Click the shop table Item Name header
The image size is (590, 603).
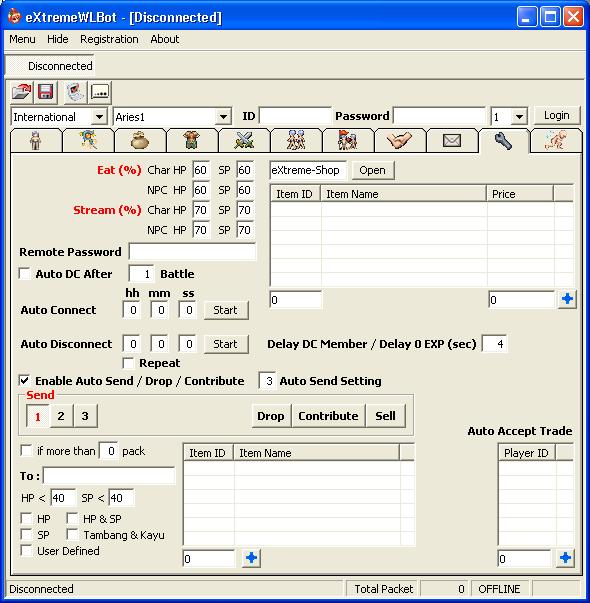point(403,194)
